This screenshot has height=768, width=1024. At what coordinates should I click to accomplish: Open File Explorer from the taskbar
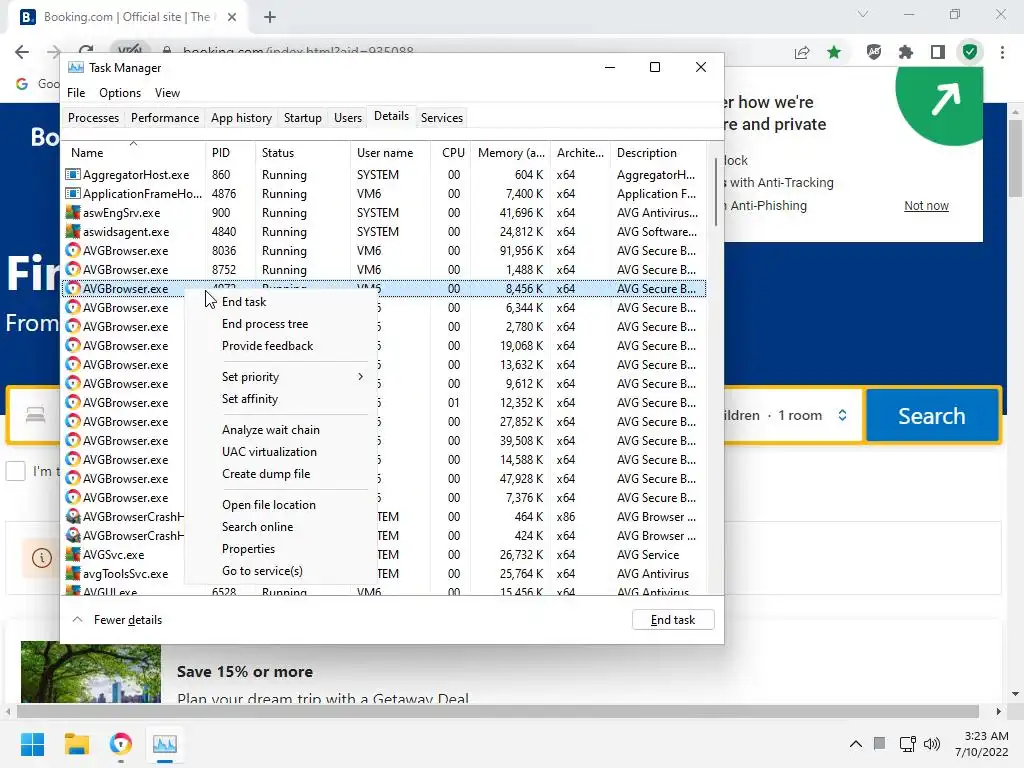pyautogui.click(x=76, y=744)
